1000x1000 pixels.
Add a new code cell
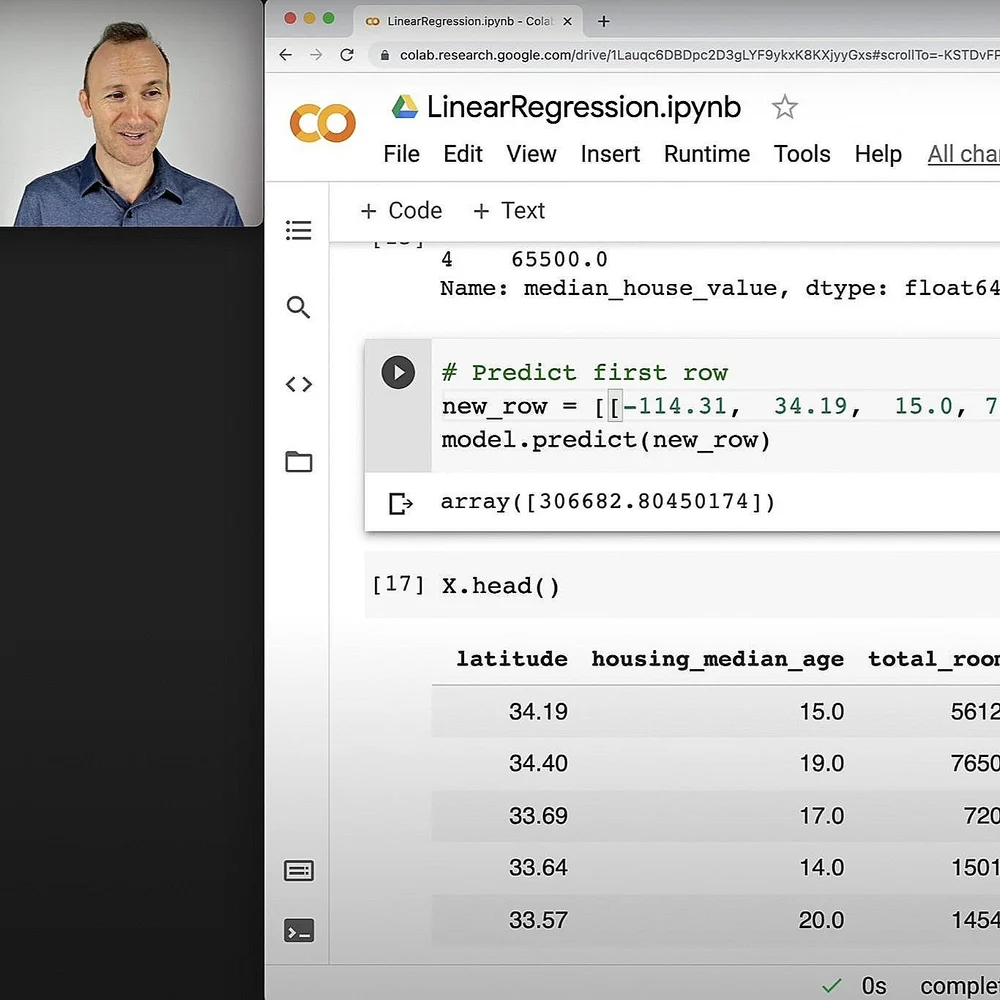tap(400, 210)
